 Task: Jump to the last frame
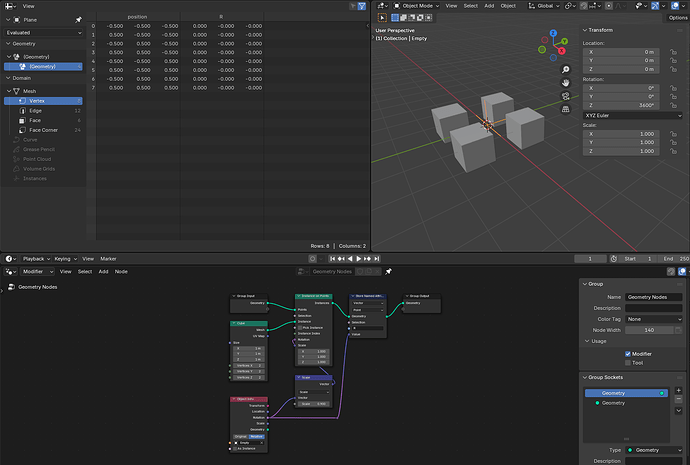click(377, 259)
